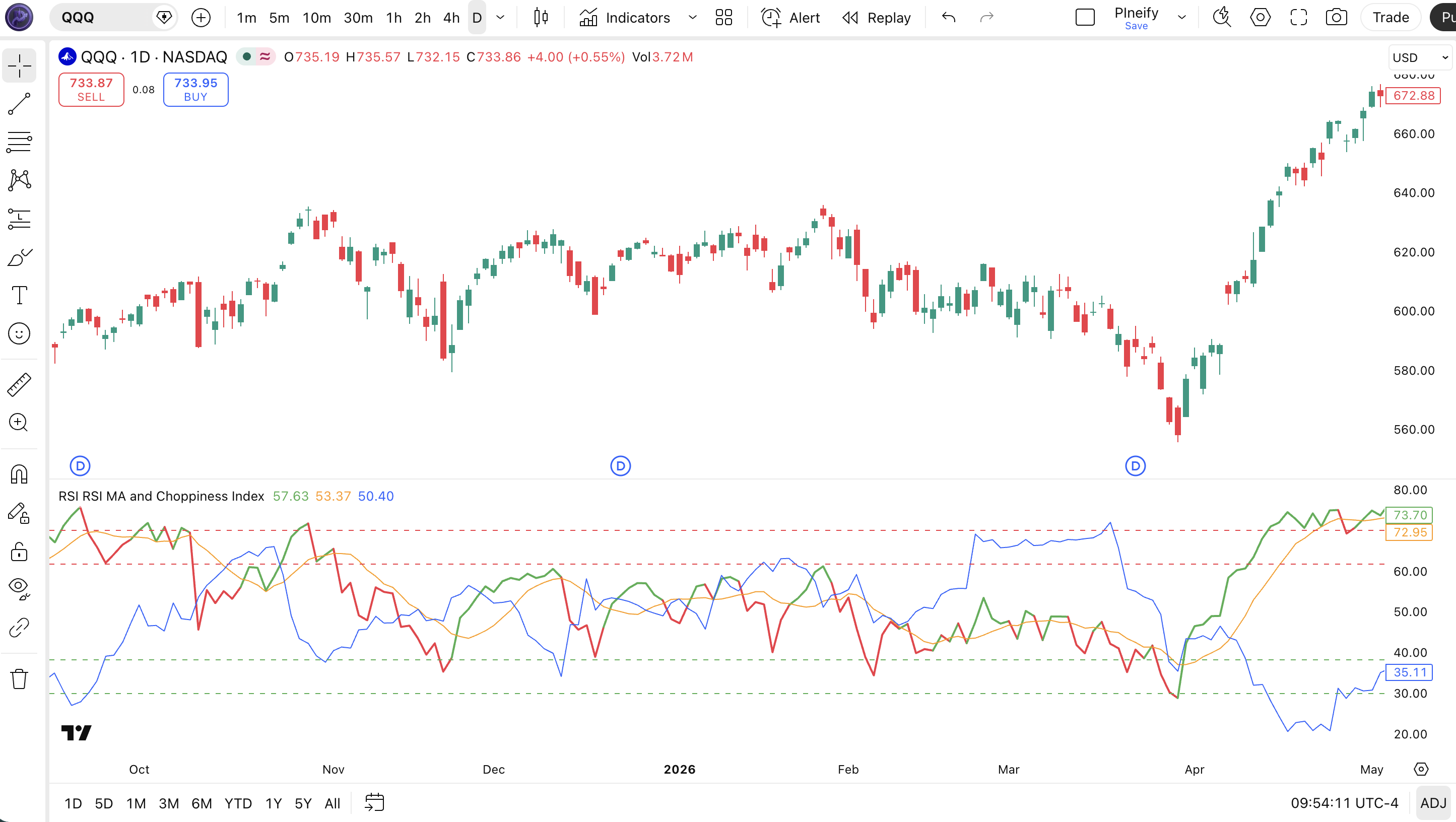Click the December dividend D marker

point(621,466)
